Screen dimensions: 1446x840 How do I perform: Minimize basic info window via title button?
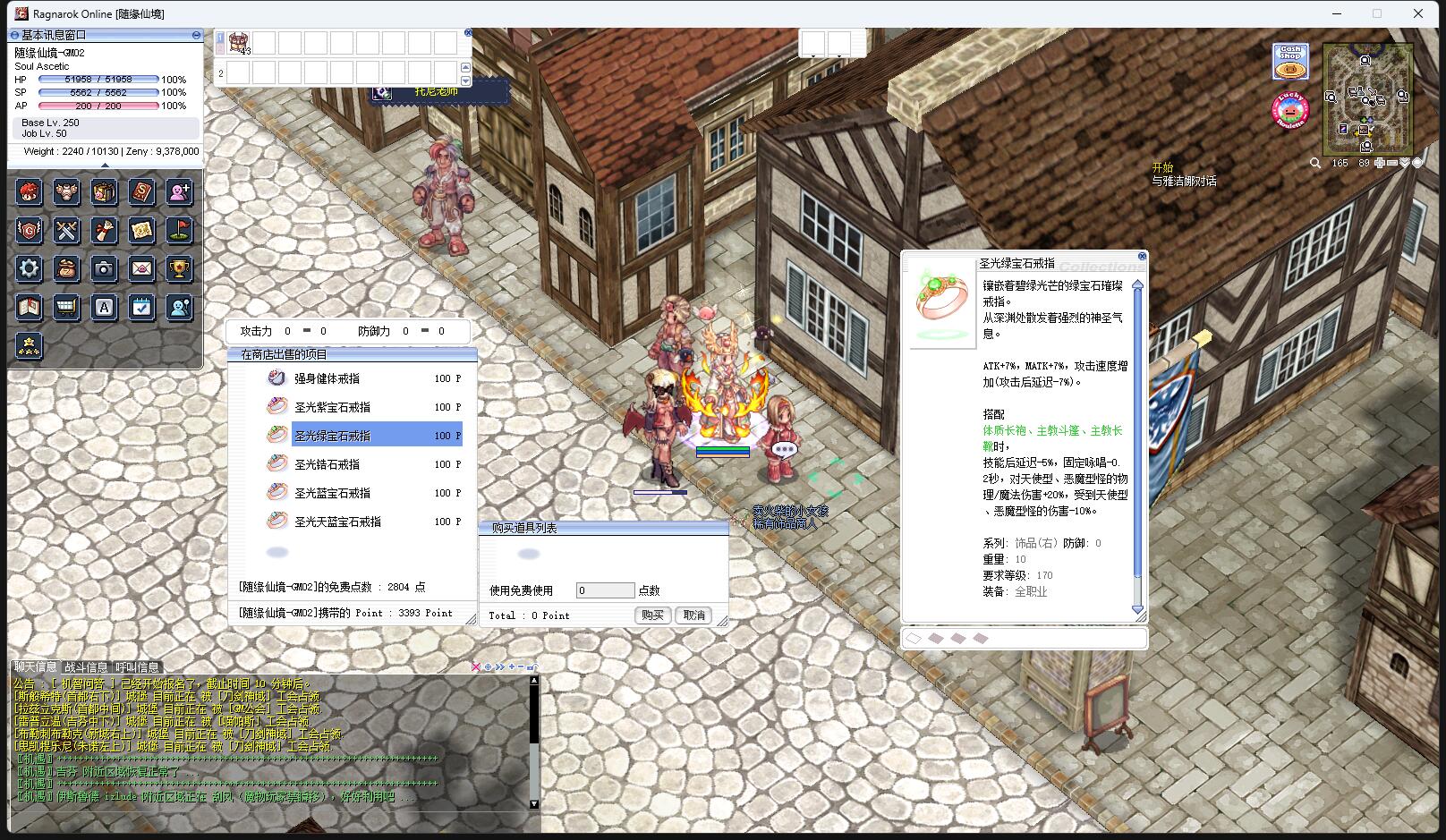click(x=196, y=35)
